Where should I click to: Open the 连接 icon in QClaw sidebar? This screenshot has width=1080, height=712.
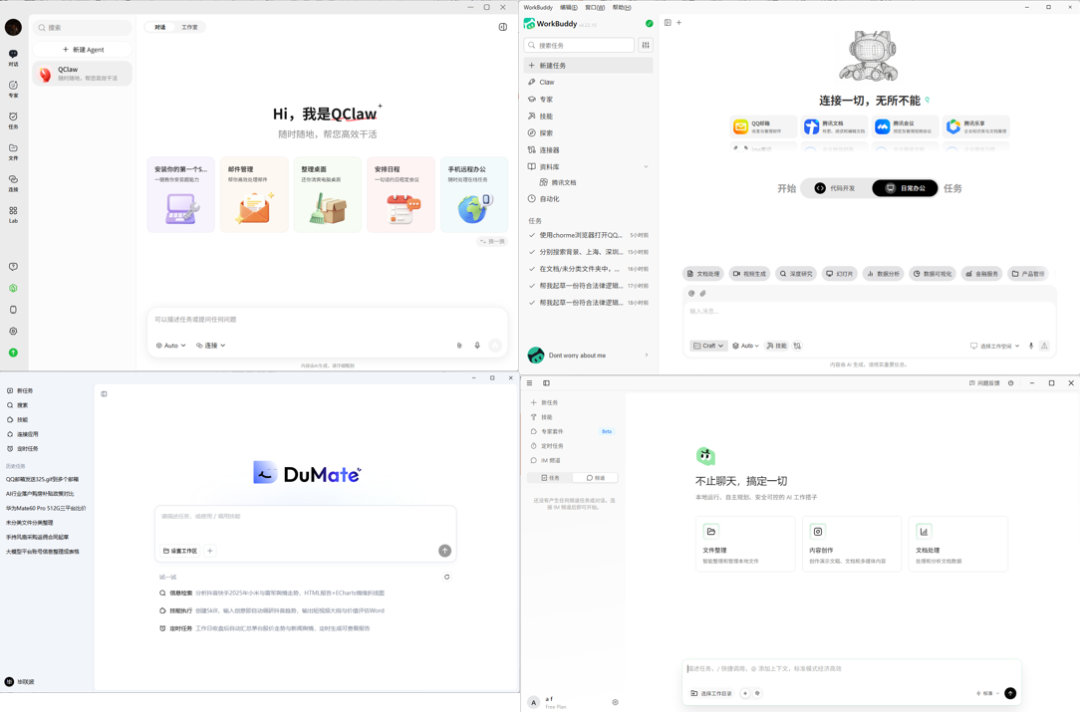(x=13, y=182)
